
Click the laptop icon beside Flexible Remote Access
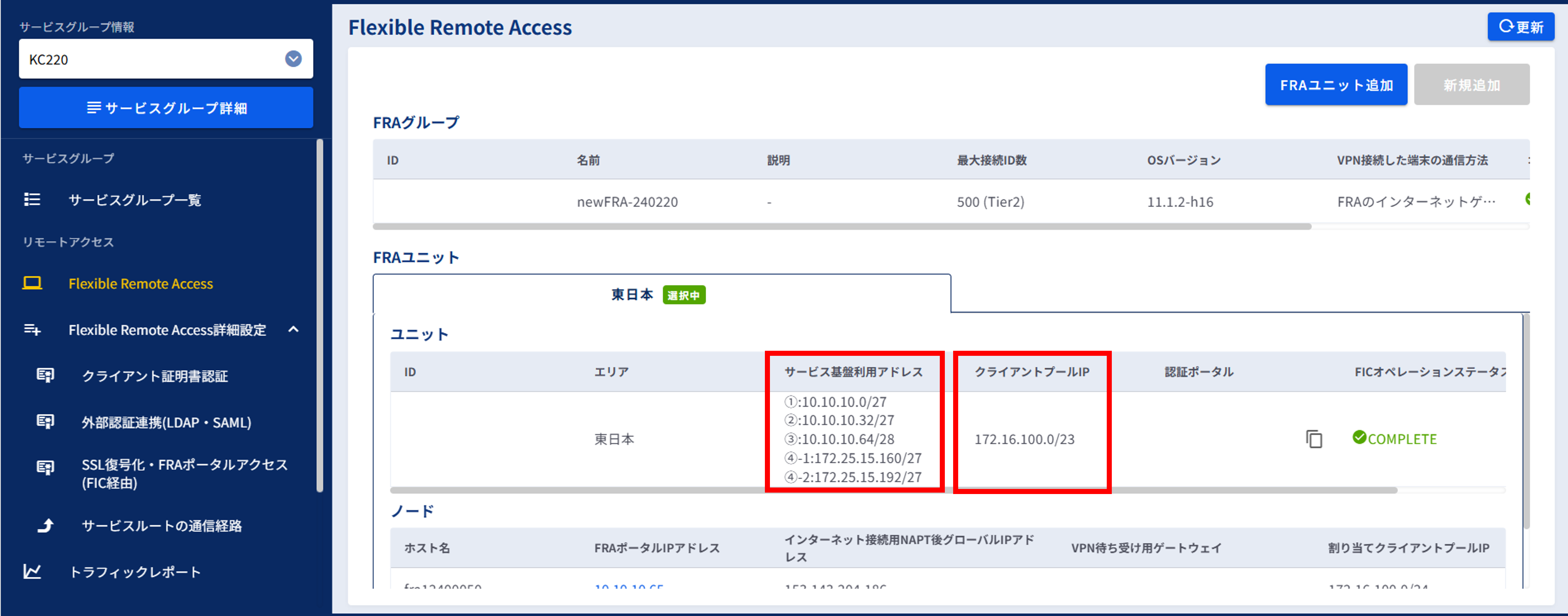[32, 283]
